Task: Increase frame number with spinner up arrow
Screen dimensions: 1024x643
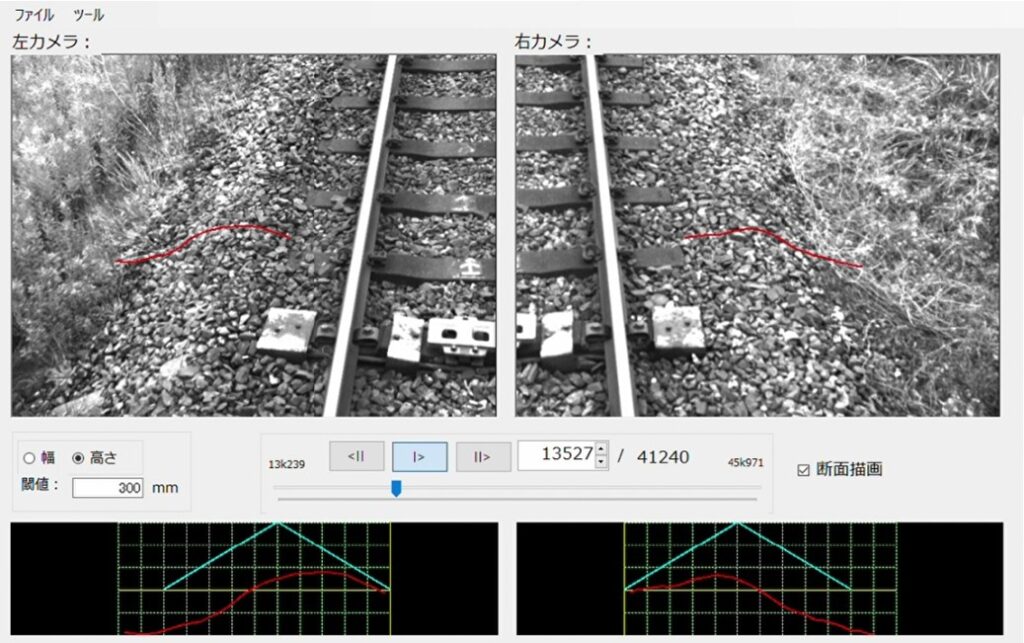Action: point(601,448)
